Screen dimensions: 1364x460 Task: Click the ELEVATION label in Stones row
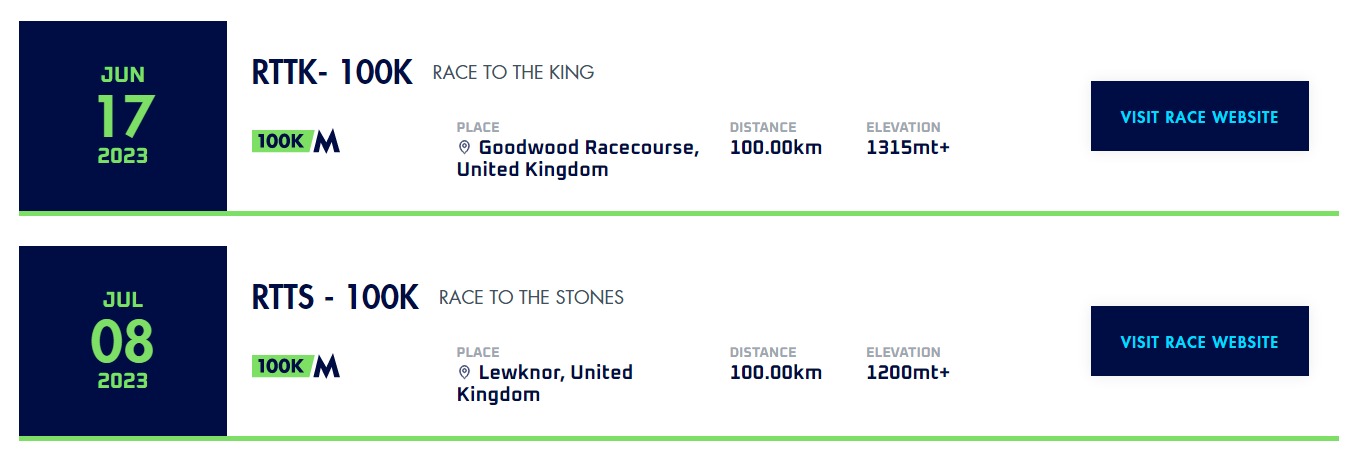[903, 352]
